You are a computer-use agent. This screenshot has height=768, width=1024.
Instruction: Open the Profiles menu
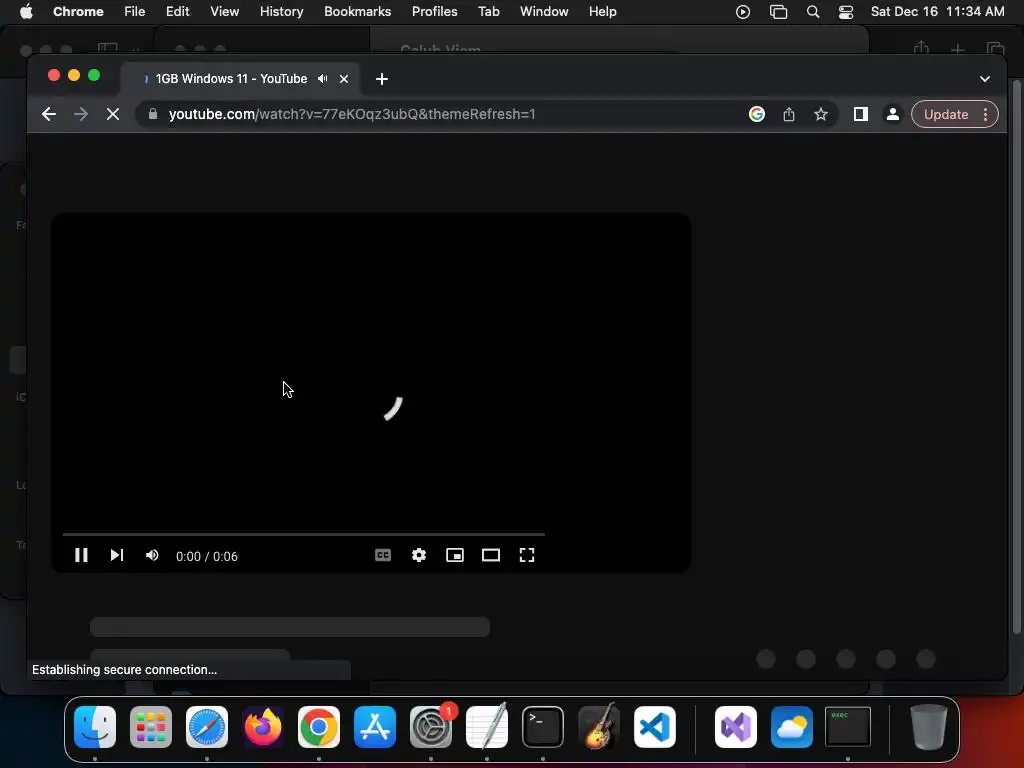tap(434, 11)
